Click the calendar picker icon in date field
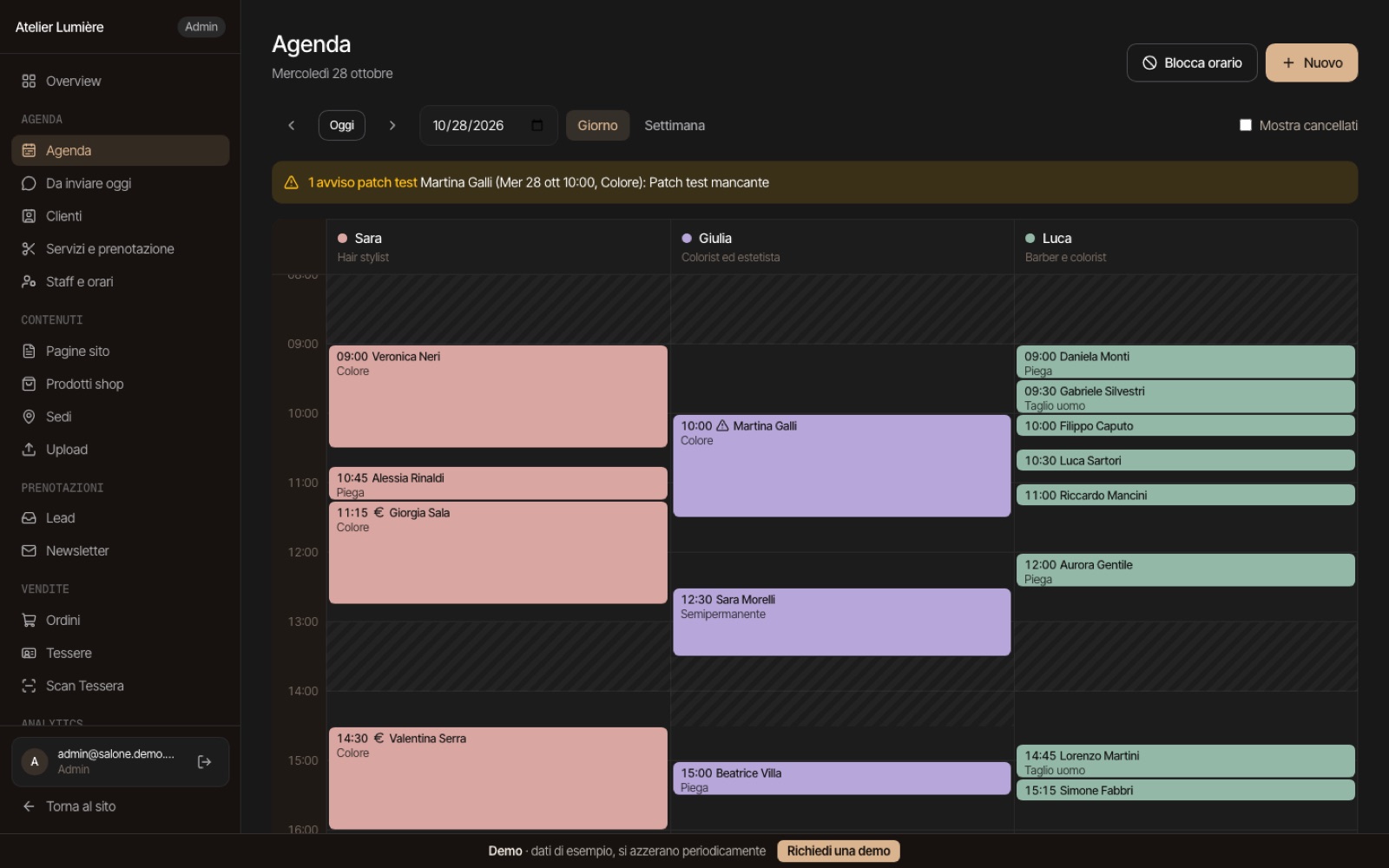The image size is (1389, 868). pyautogui.click(x=537, y=126)
